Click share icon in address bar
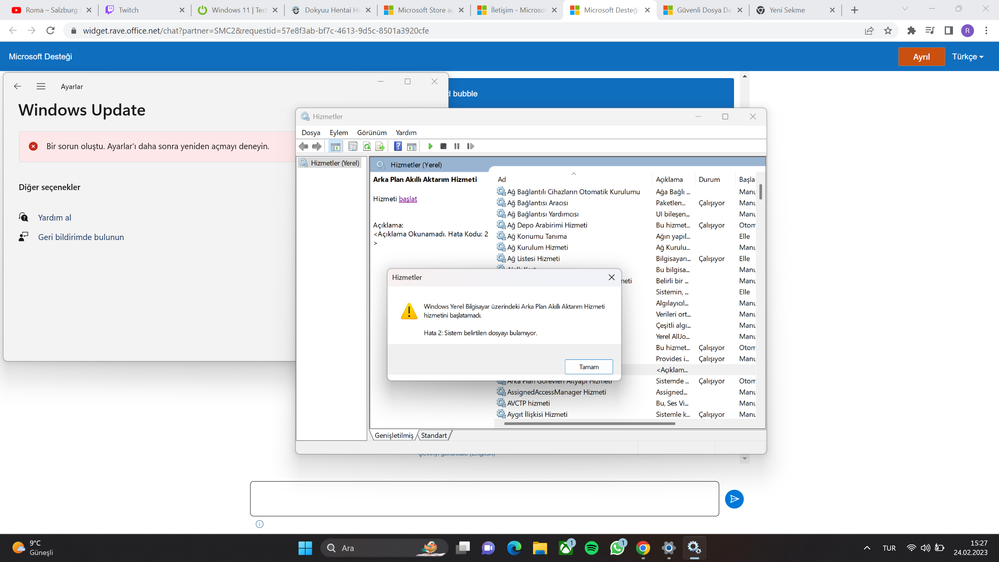The width and height of the screenshot is (999, 562). point(869,31)
